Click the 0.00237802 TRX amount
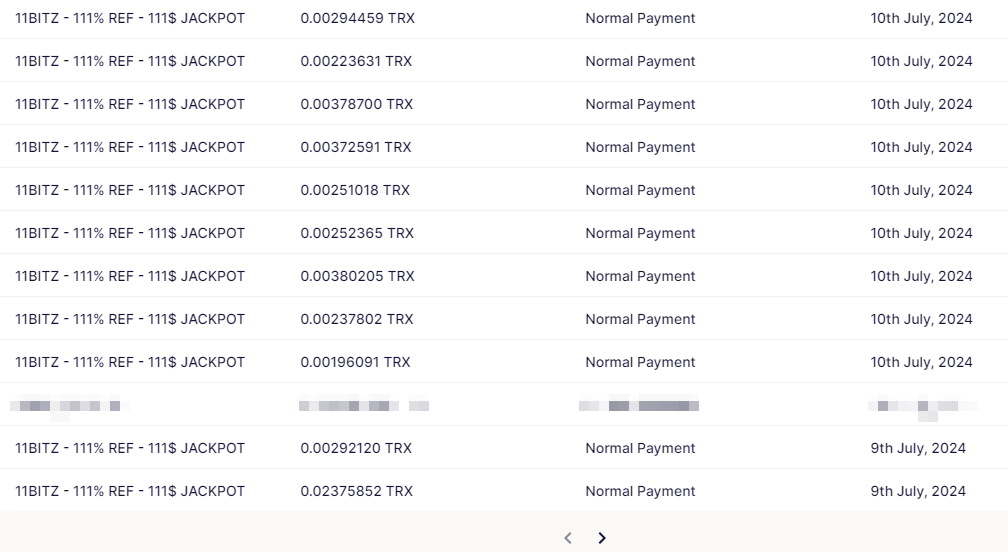The image size is (1008, 552). coord(357,319)
